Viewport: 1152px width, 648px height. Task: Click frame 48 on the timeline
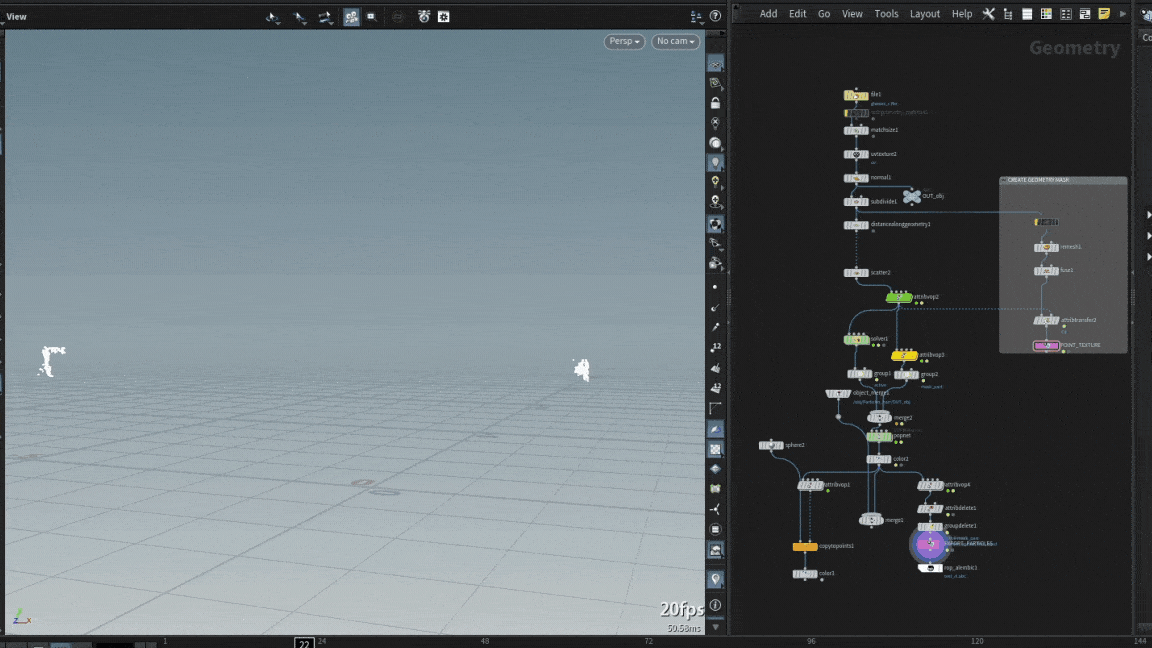point(485,641)
